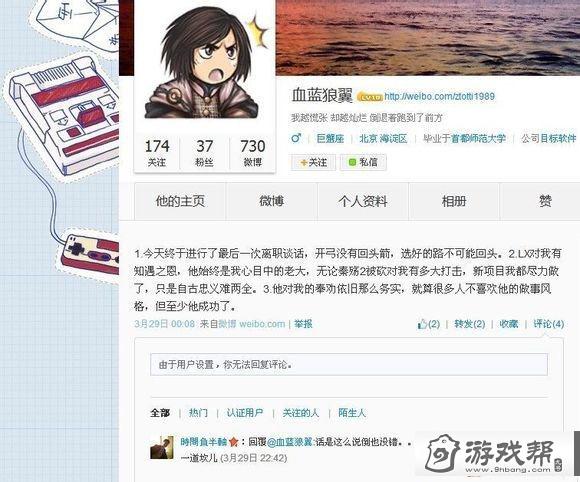Follow the user with +关注 button
The image size is (580, 482).
tap(314, 162)
